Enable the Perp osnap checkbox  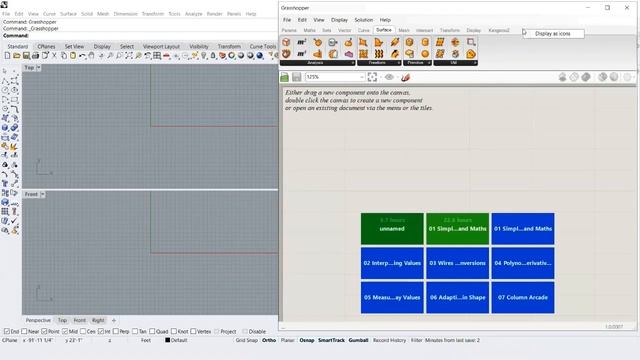click(x=116, y=331)
